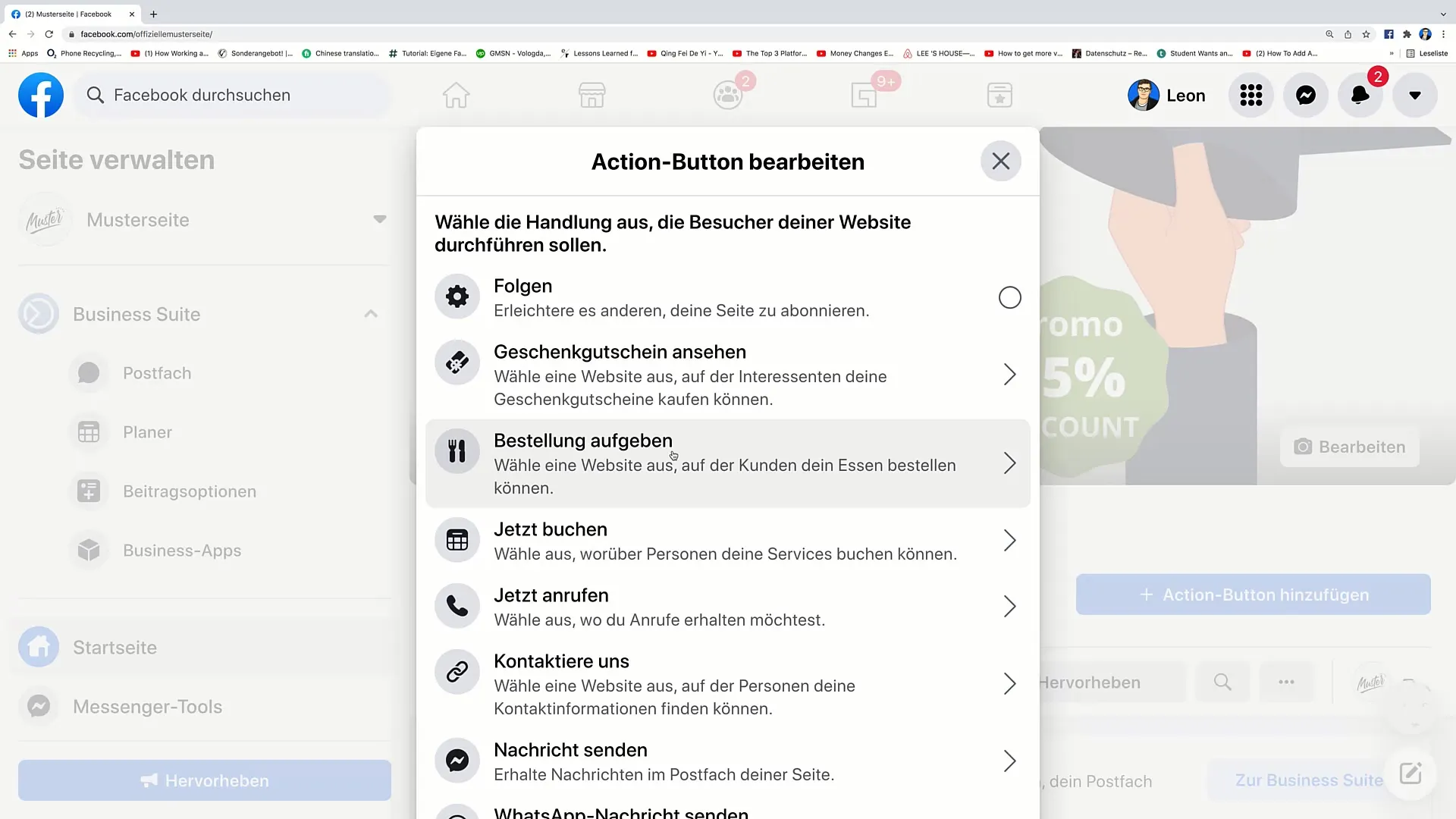This screenshot has height=819, width=1456.
Task: Click the Jetzt anrufen phone icon
Action: [457, 605]
